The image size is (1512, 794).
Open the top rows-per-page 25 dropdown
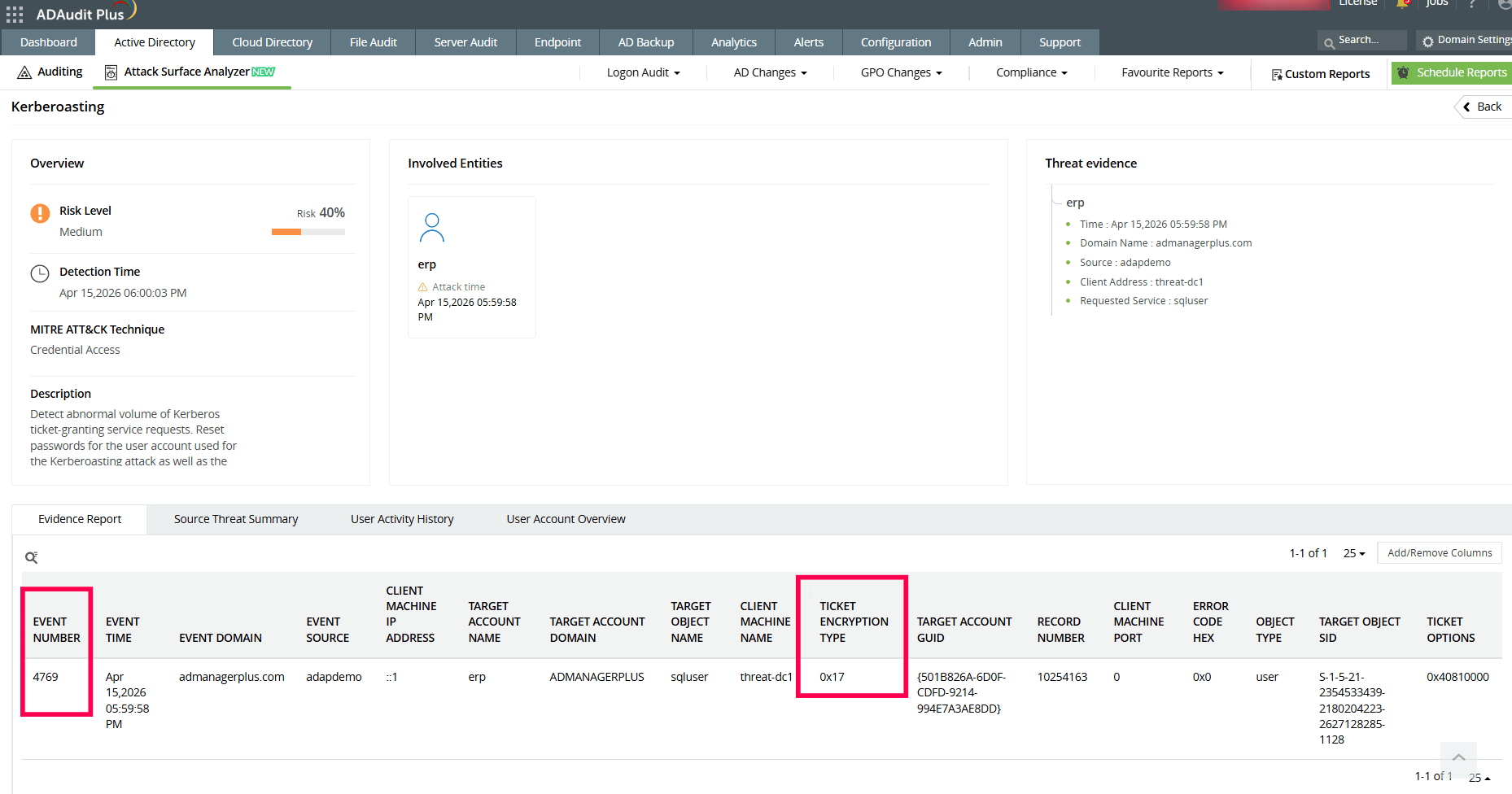coord(1354,553)
